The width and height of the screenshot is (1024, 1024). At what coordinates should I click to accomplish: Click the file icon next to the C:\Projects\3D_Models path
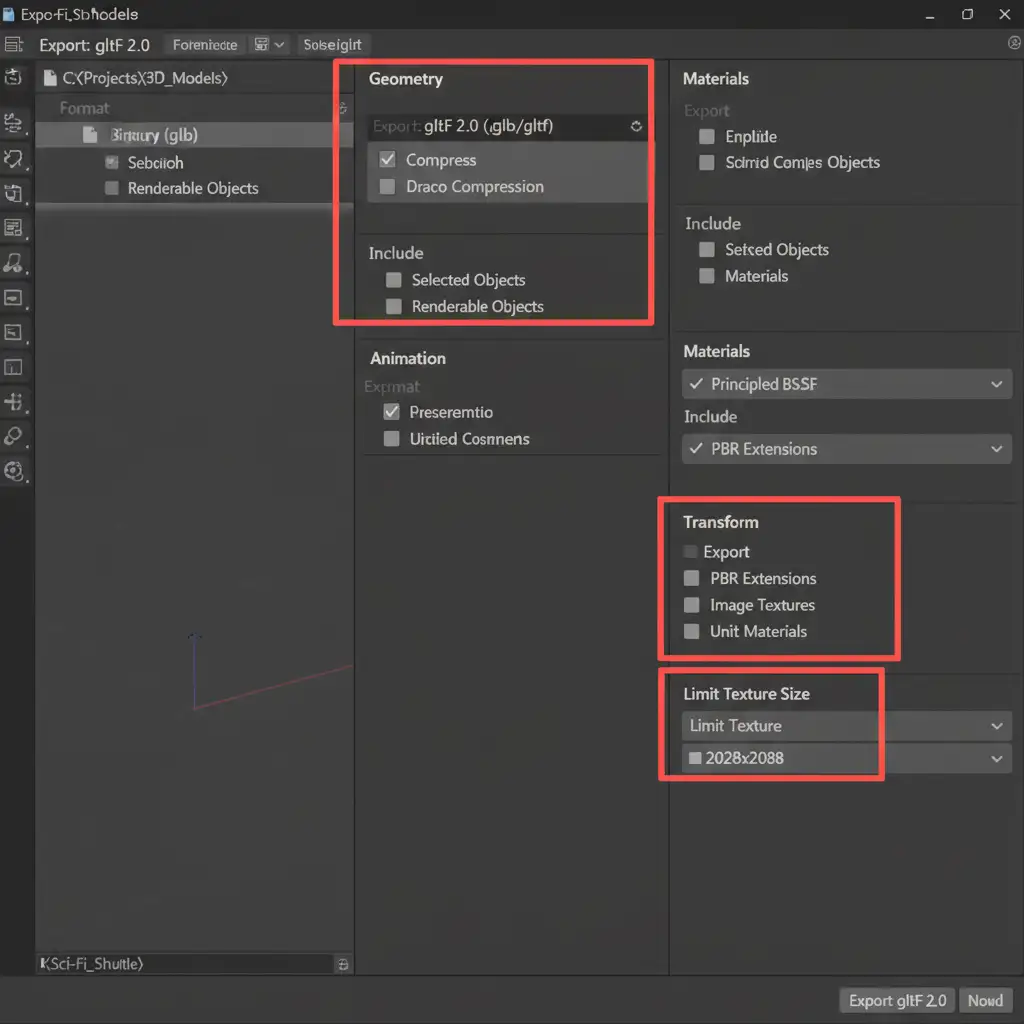50,78
